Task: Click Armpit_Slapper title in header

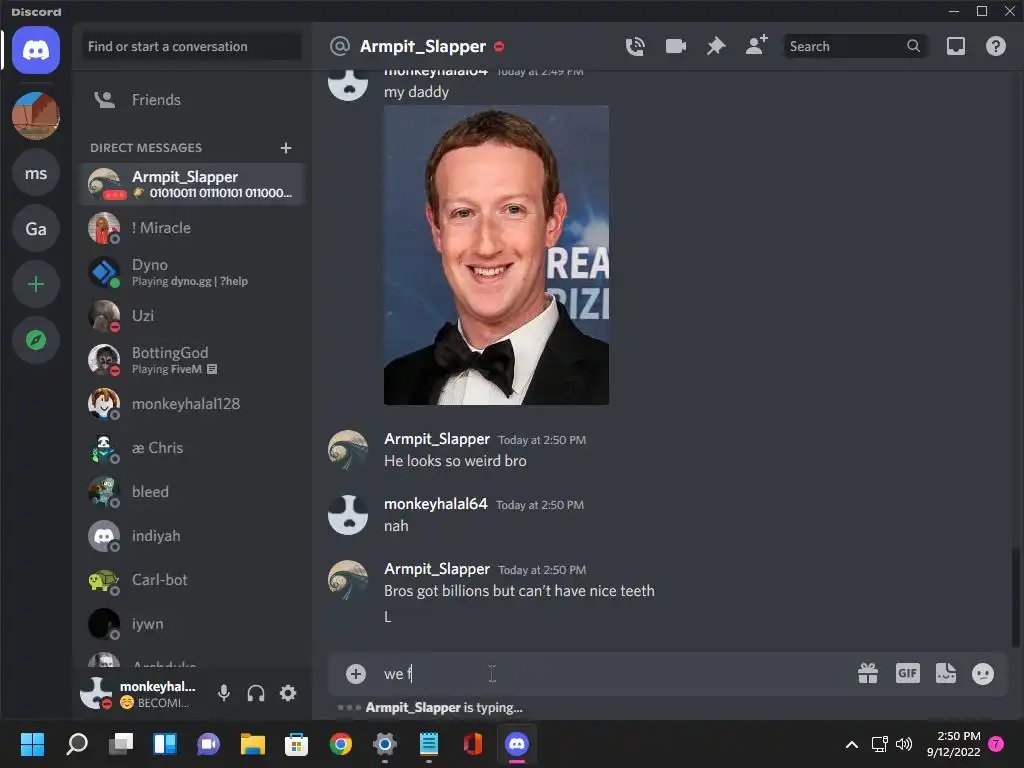Action: click(x=423, y=46)
